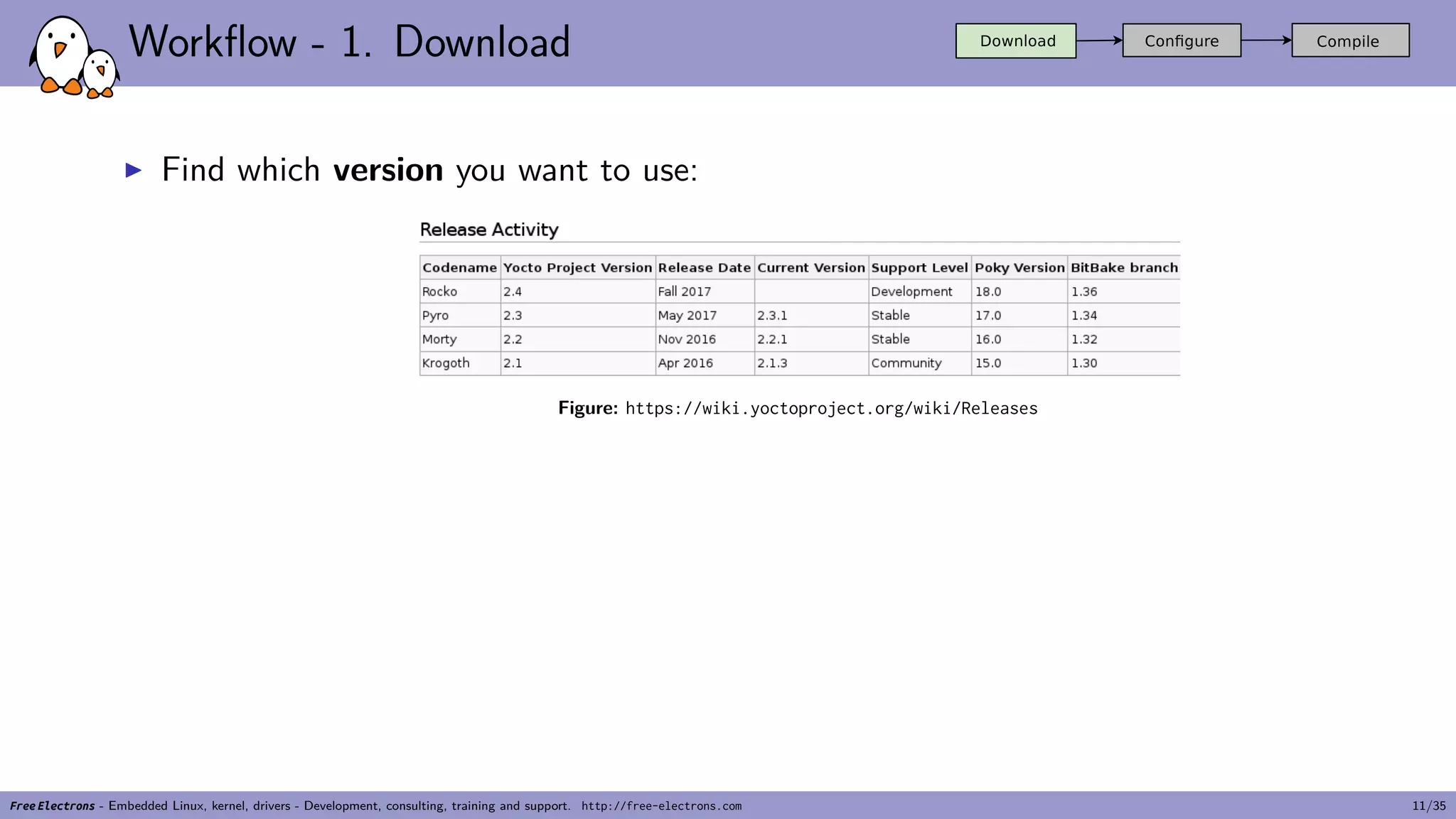Click the Stable cell in Pyro row
The height and width of the screenshot is (819, 1456).
tap(920, 315)
